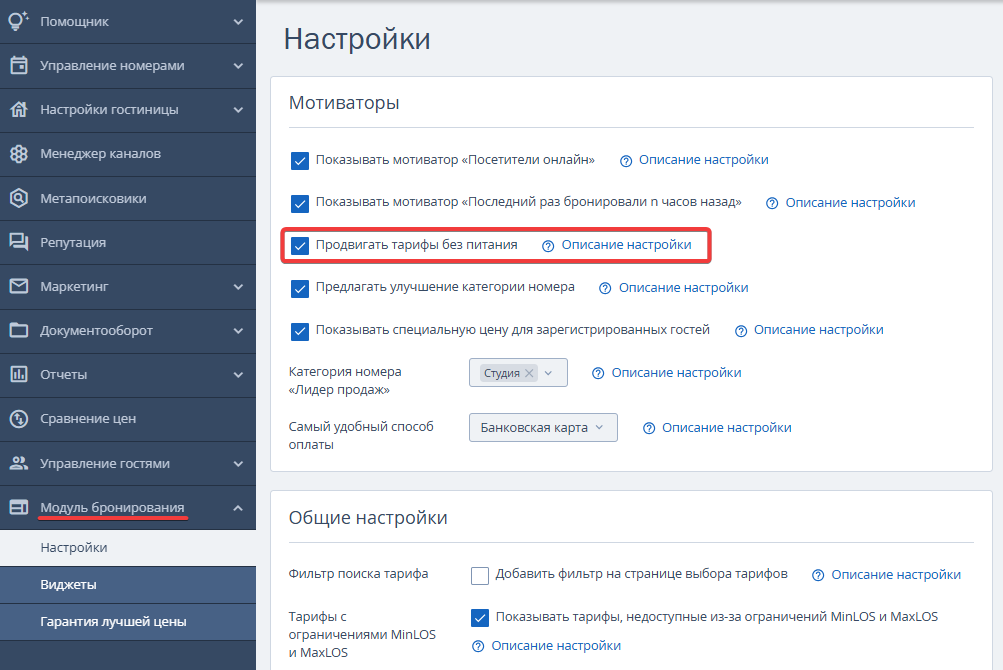Expand the Маркетинг menu chevron
Image resolution: width=1003 pixels, height=670 pixels.
point(238,287)
